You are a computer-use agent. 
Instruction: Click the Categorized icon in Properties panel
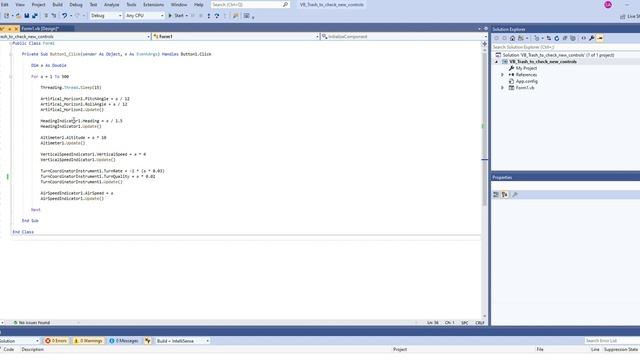point(496,195)
